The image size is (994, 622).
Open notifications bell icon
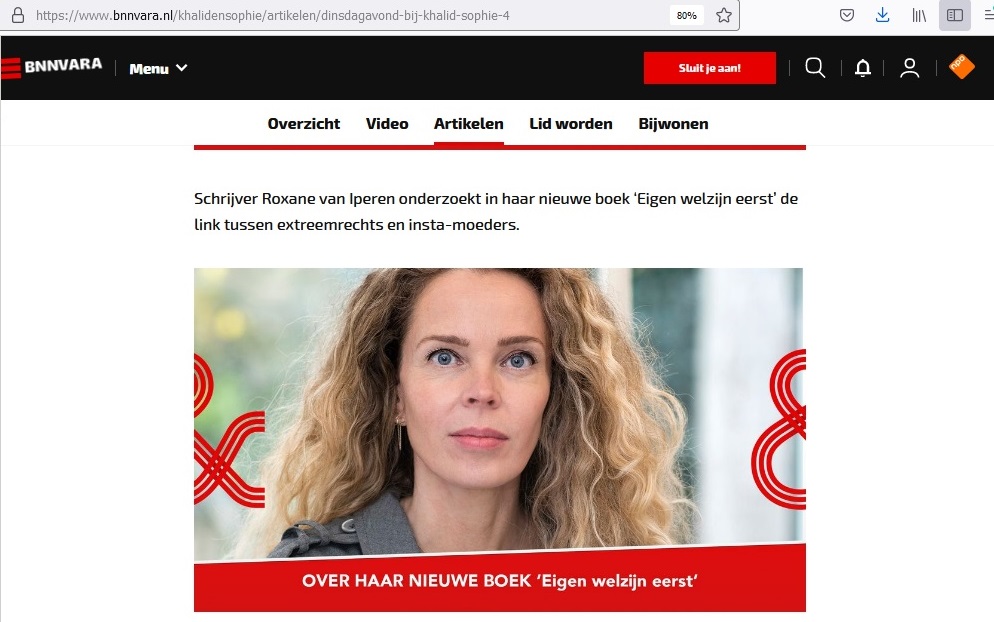(863, 68)
